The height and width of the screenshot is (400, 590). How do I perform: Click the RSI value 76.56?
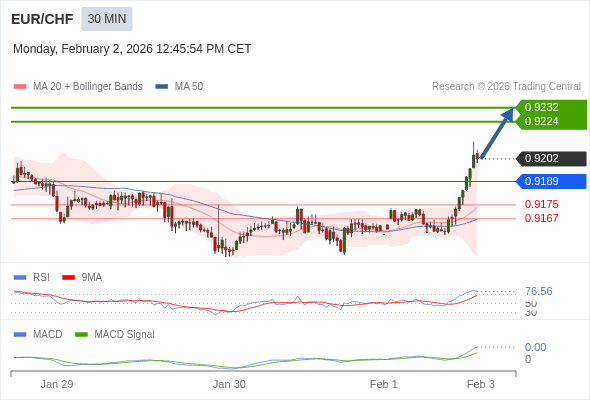539,291
